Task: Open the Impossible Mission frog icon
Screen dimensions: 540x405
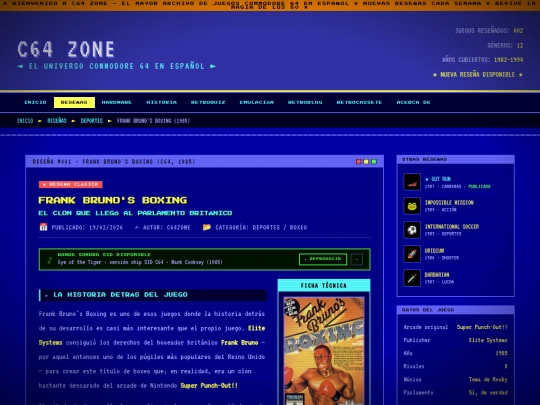Action: [412, 206]
